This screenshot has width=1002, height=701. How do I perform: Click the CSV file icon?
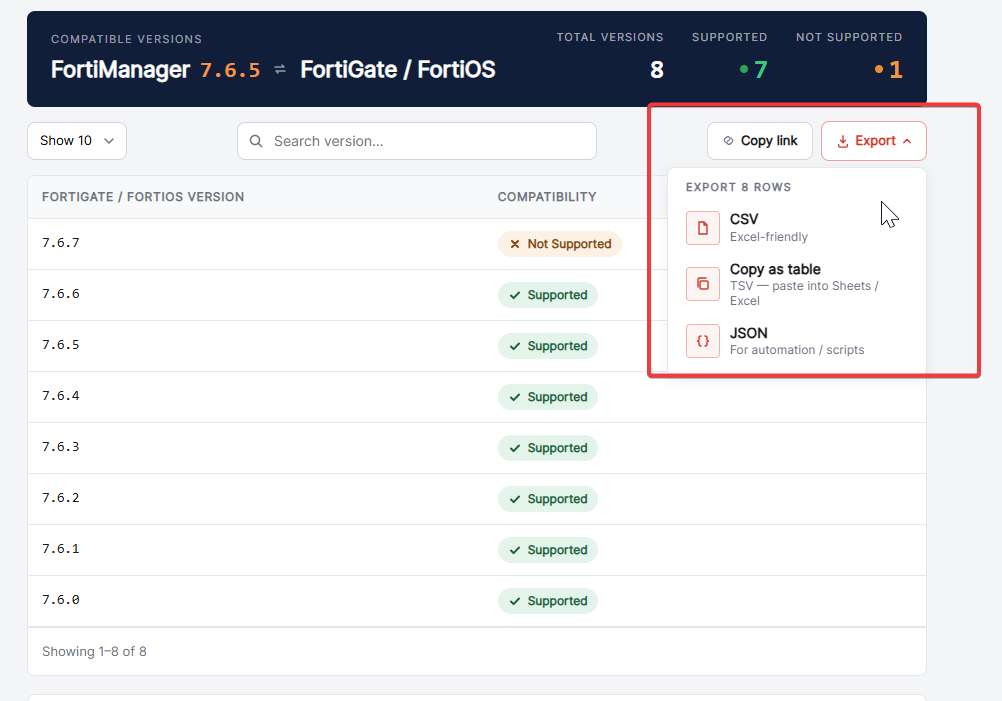pos(702,228)
